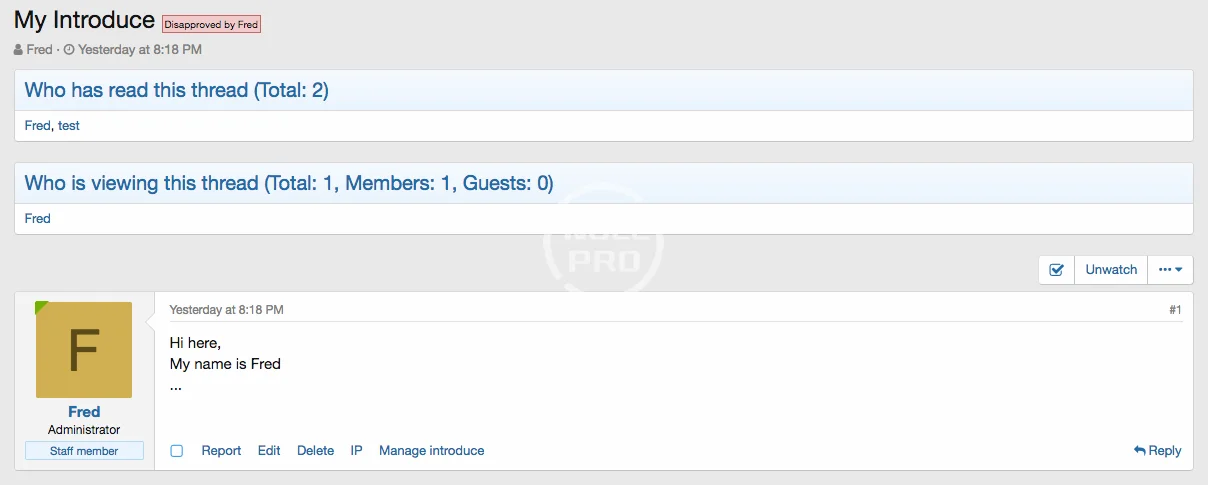Screen dimensions: 1208x485
Task: Click the thread start date under title
Action: point(140,49)
